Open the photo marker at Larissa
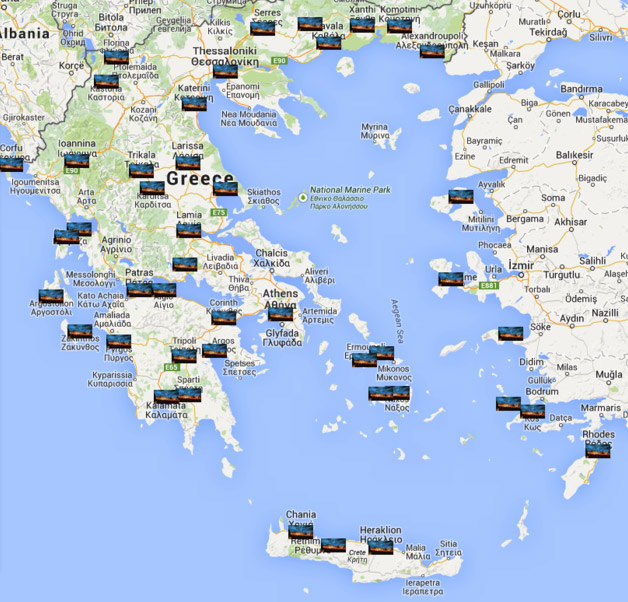 click(x=188, y=163)
